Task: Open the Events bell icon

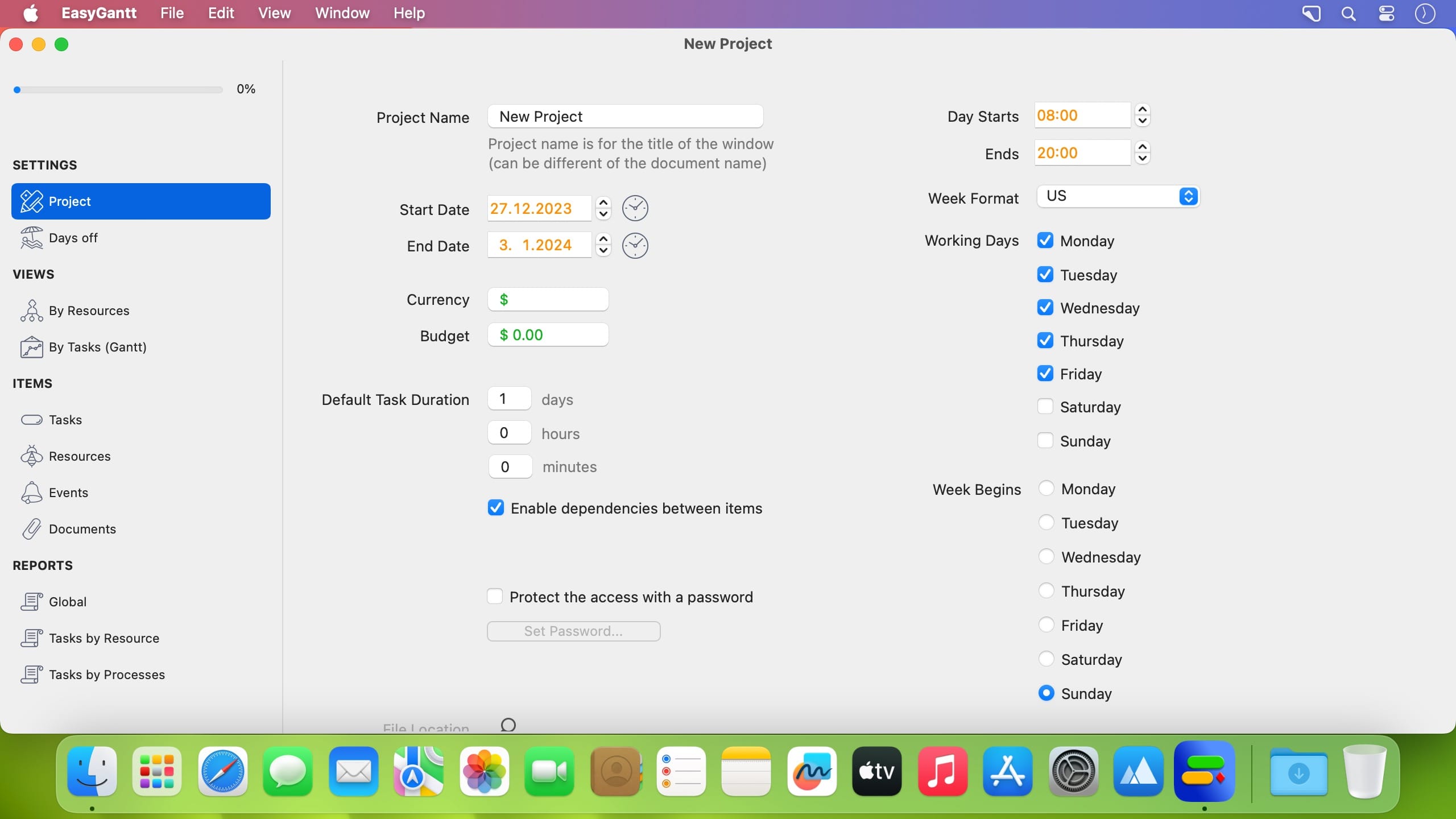Action: (x=31, y=493)
